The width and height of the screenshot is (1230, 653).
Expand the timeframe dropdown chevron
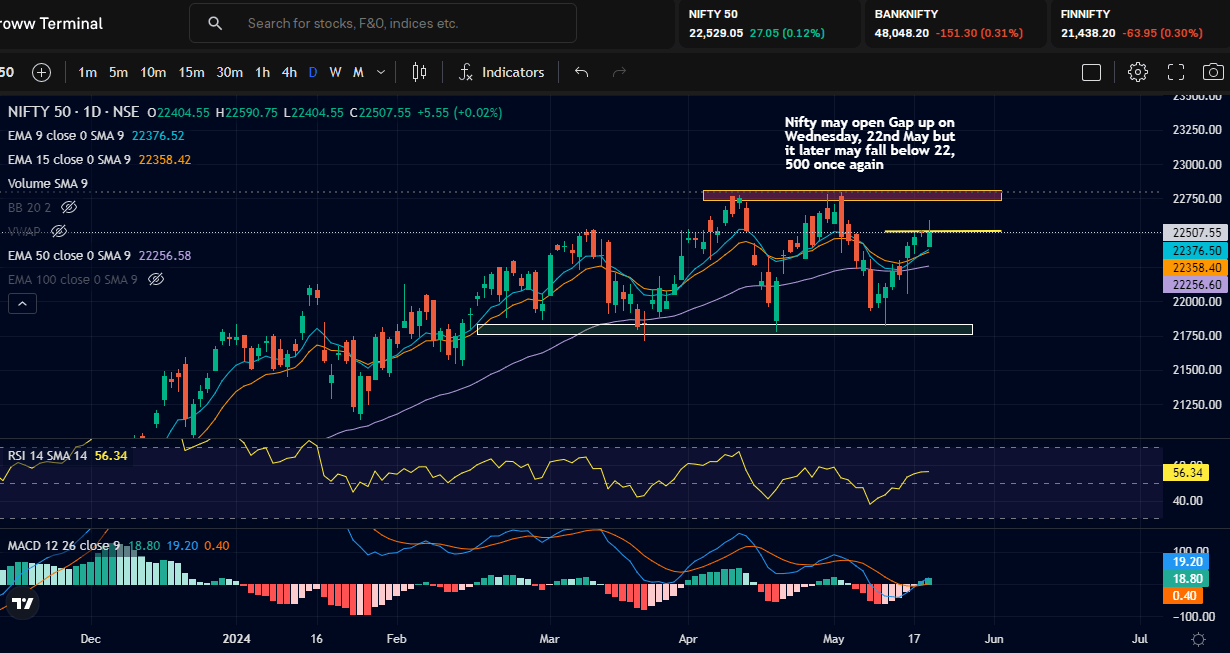381,72
